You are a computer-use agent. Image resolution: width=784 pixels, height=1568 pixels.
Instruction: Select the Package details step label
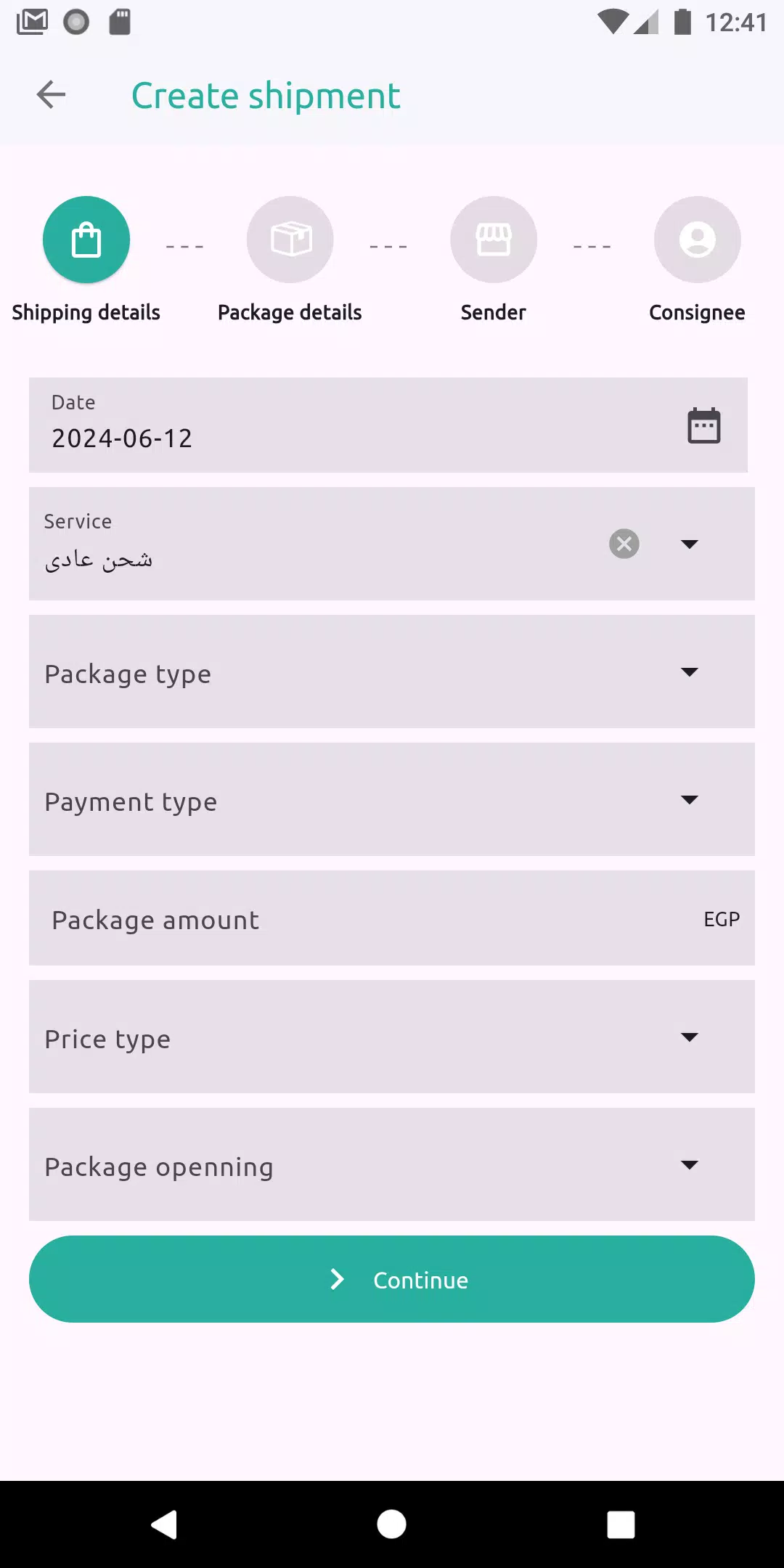290,313
